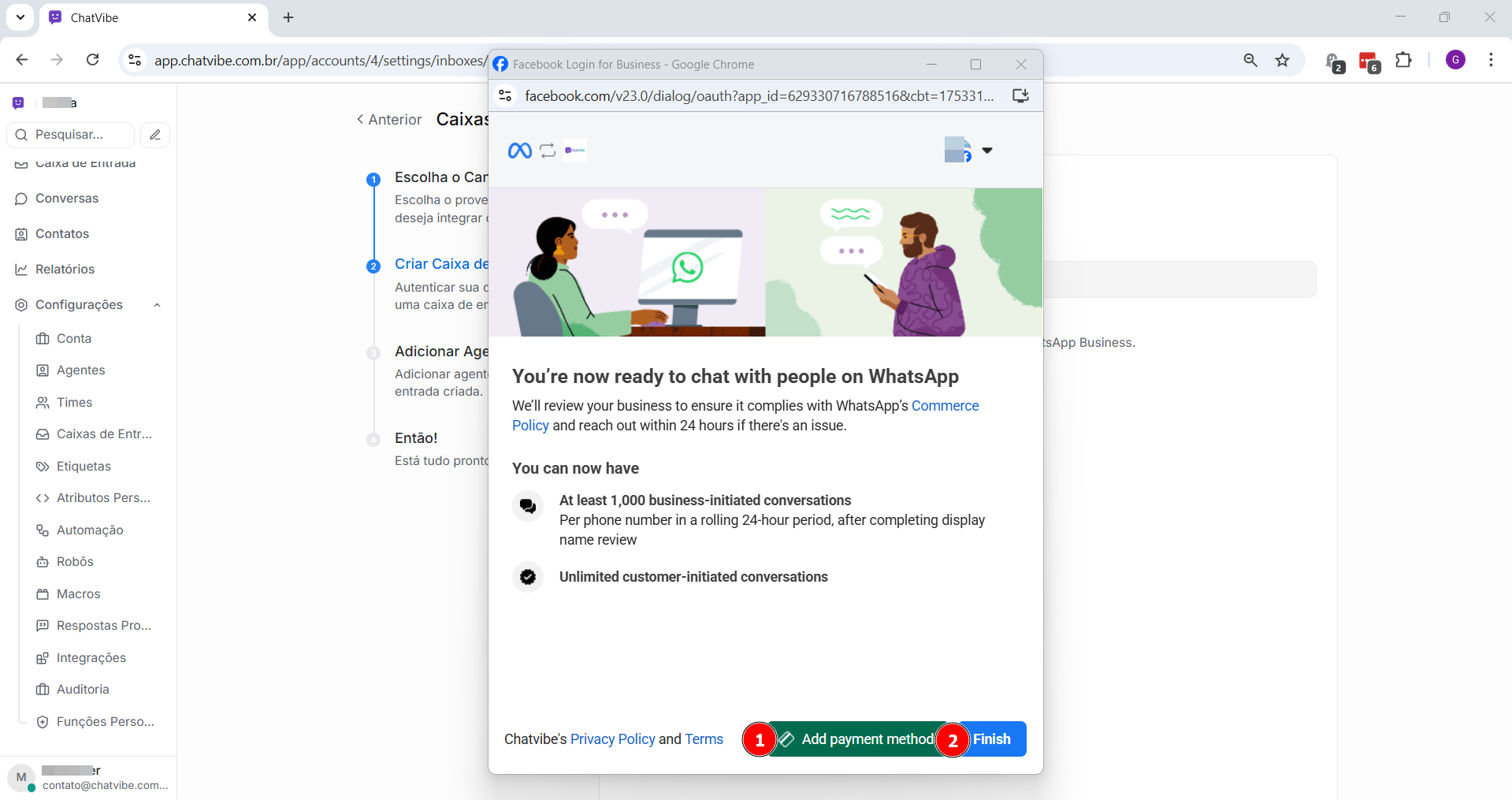Screen dimensions: 1512x800
Task: Click the Funções Personalizadas shield icon
Action: pos(43,722)
